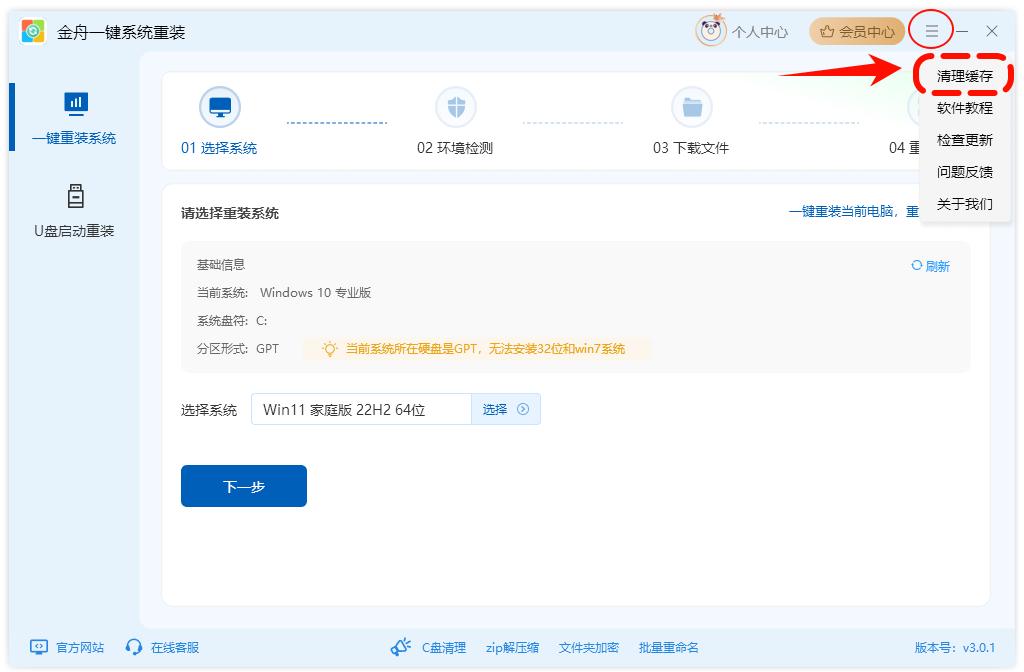
Task: Open the hamburger menu icon
Action: pos(931,31)
